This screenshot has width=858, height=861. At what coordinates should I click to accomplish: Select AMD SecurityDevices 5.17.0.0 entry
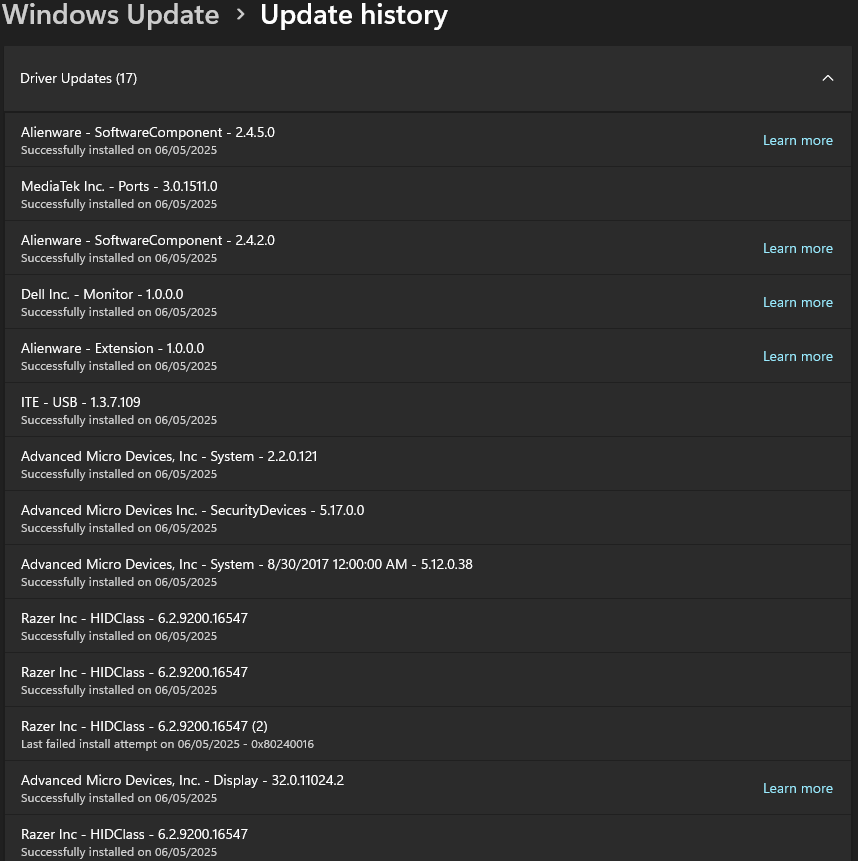(x=428, y=518)
